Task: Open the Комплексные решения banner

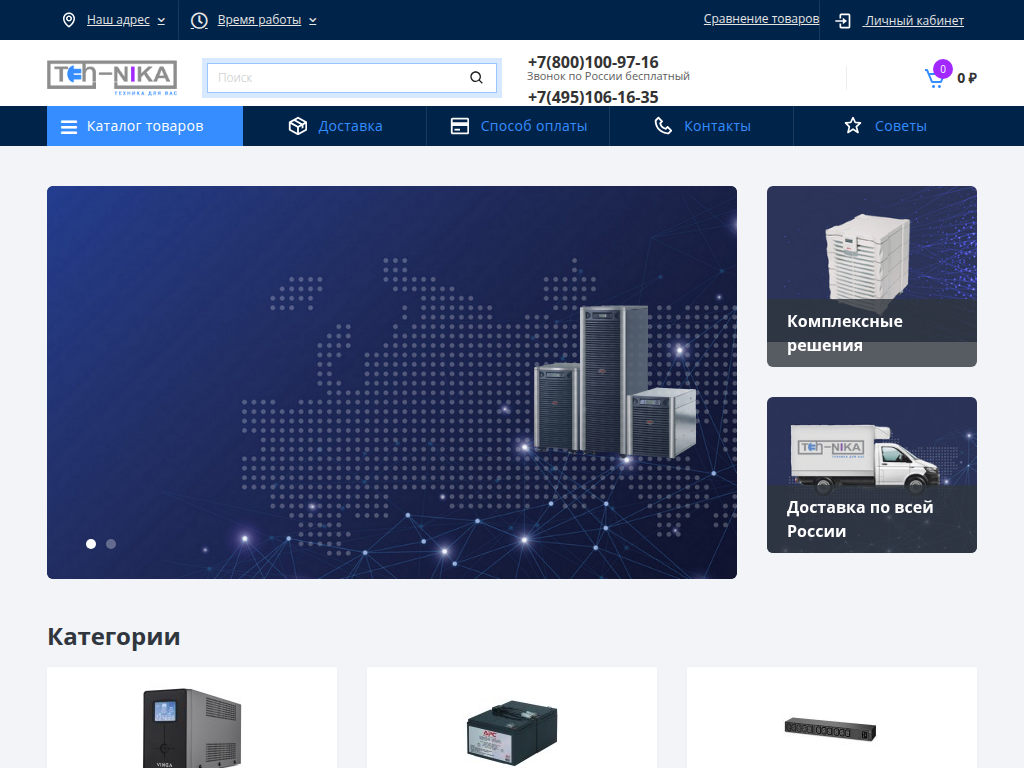Action: (x=871, y=276)
